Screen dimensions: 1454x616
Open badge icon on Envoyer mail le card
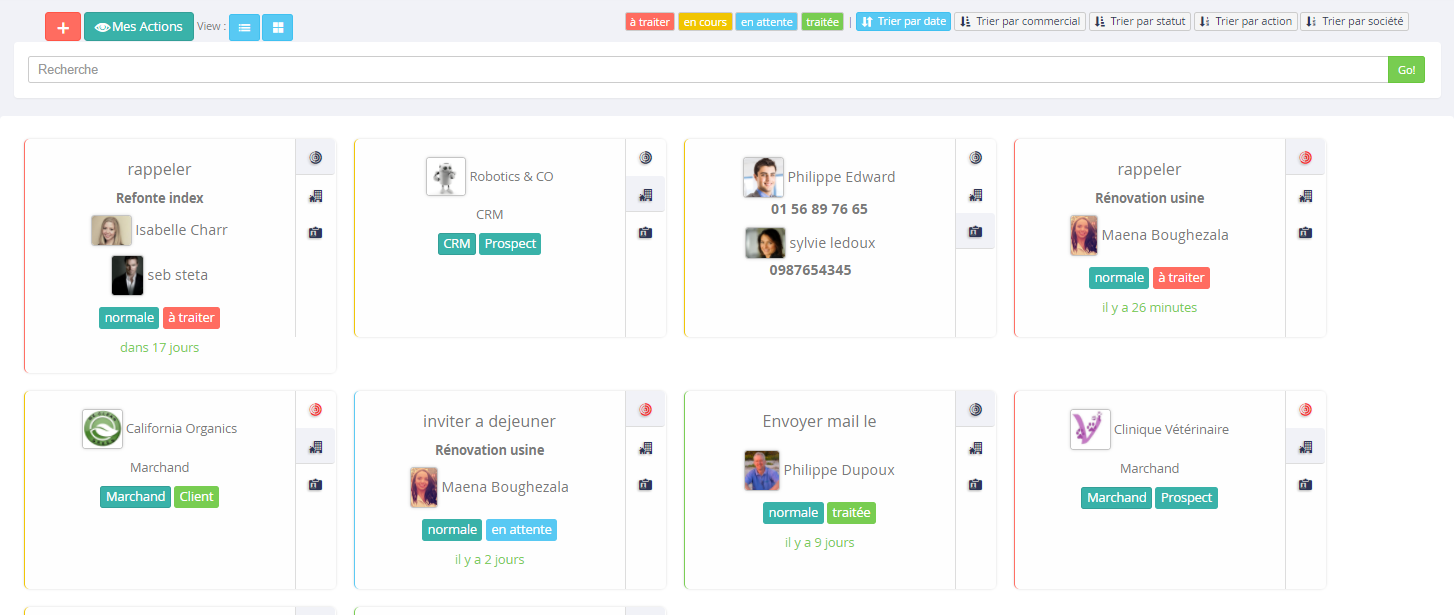click(x=975, y=485)
